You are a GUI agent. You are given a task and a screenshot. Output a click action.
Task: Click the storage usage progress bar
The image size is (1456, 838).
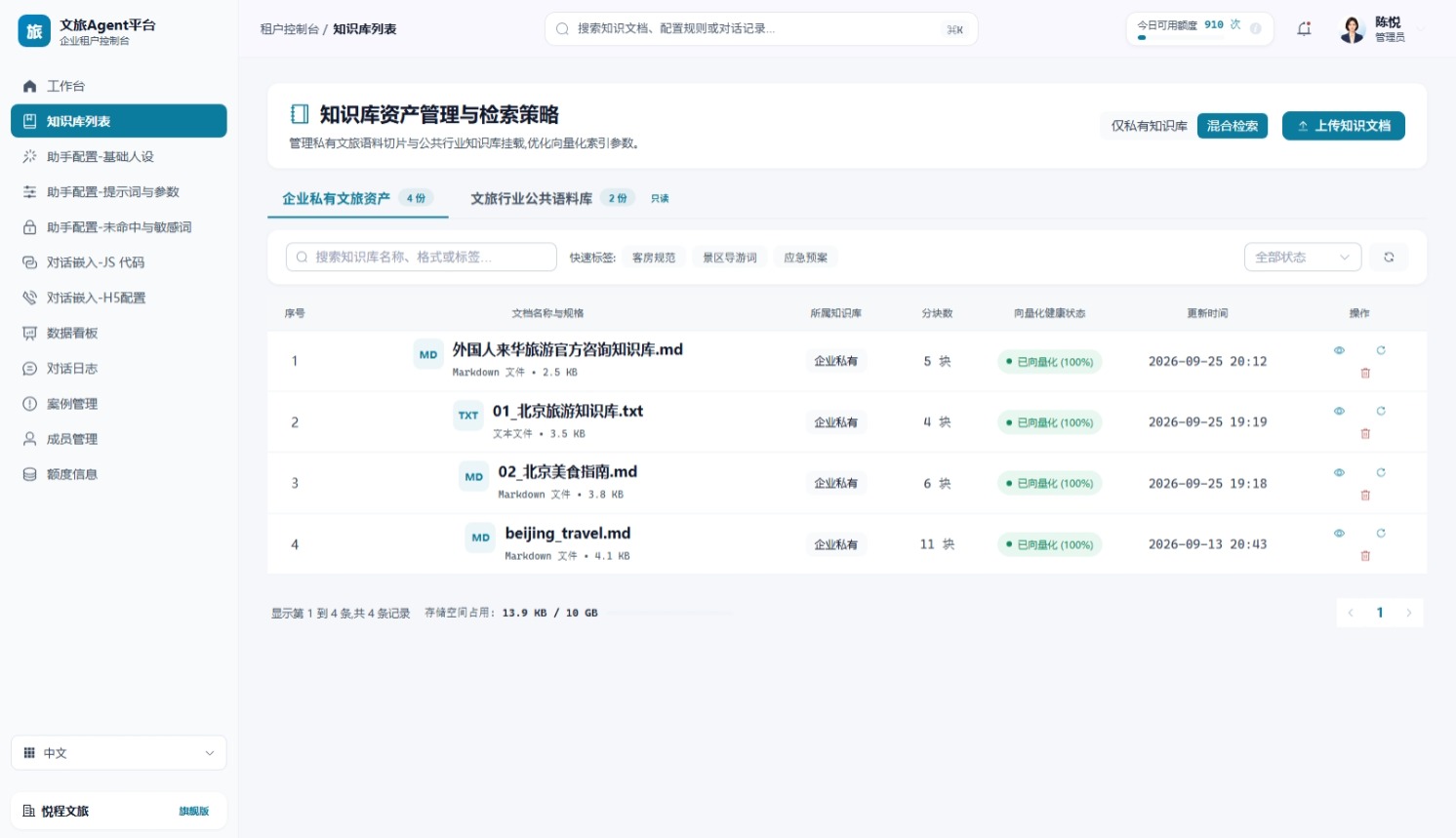tap(670, 613)
